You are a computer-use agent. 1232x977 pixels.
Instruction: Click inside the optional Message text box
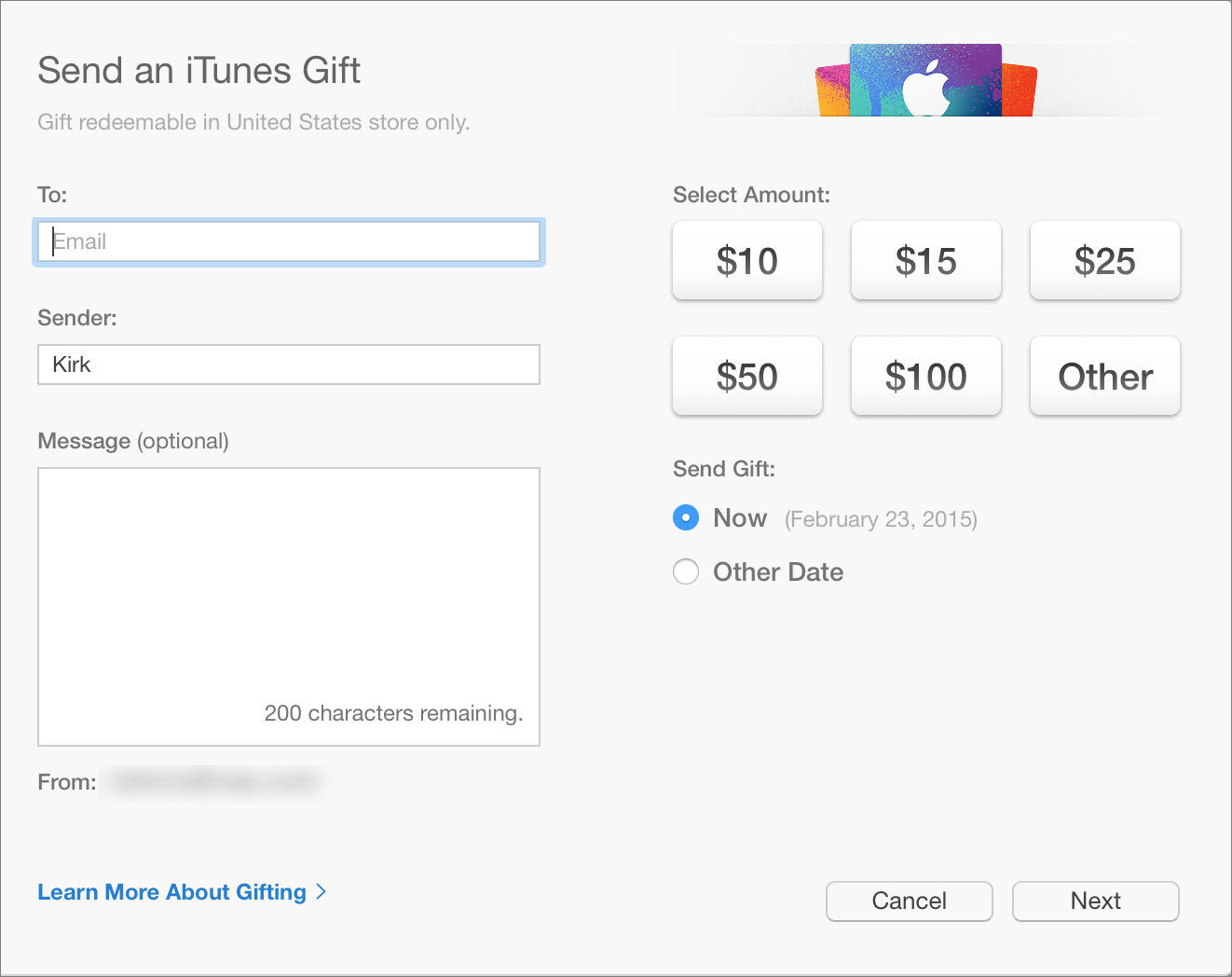(x=289, y=607)
